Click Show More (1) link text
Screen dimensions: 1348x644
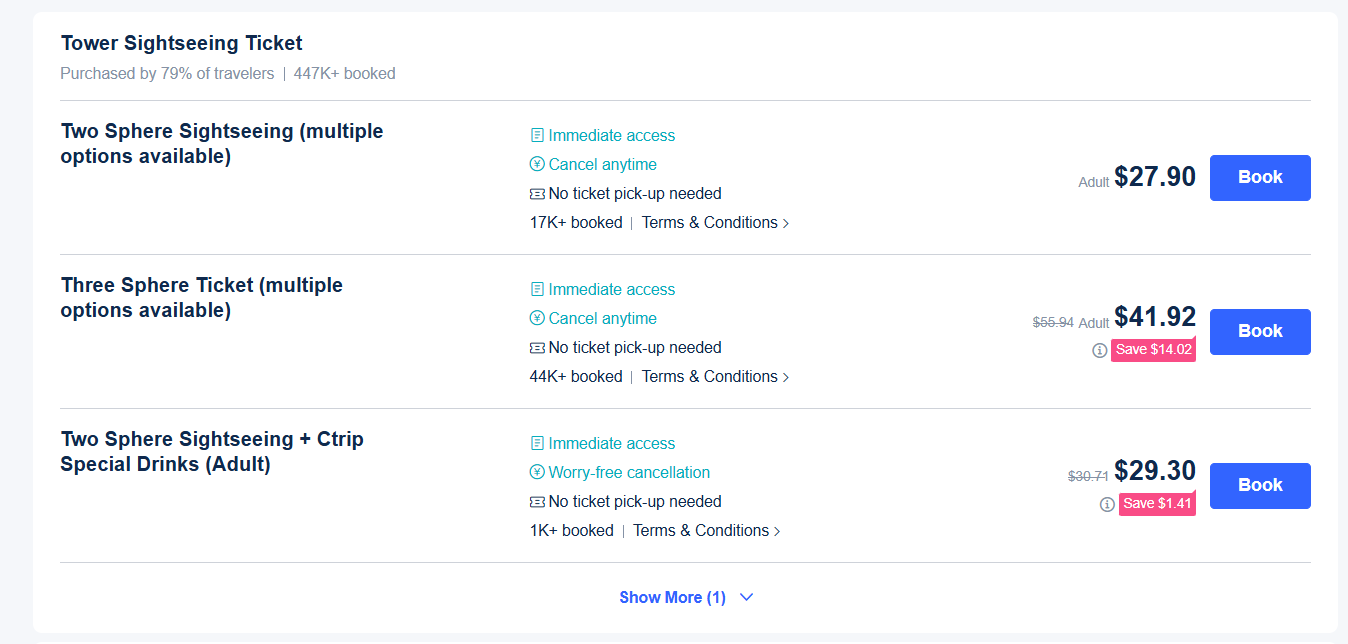[x=672, y=597]
